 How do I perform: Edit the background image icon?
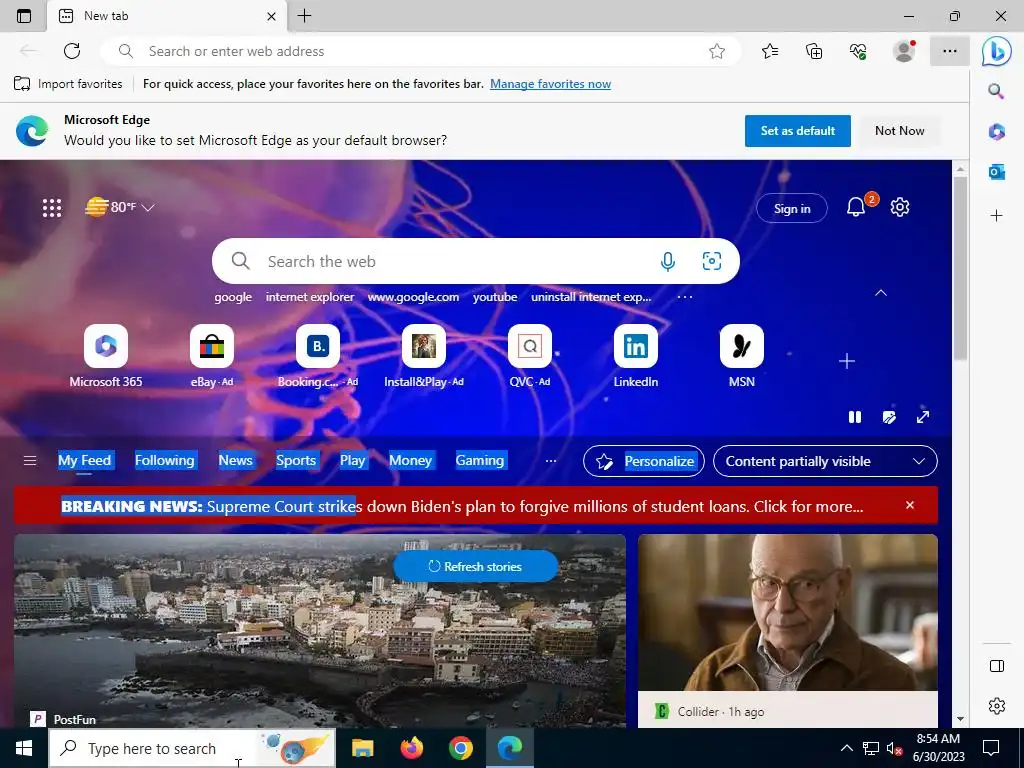pos(889,417)
